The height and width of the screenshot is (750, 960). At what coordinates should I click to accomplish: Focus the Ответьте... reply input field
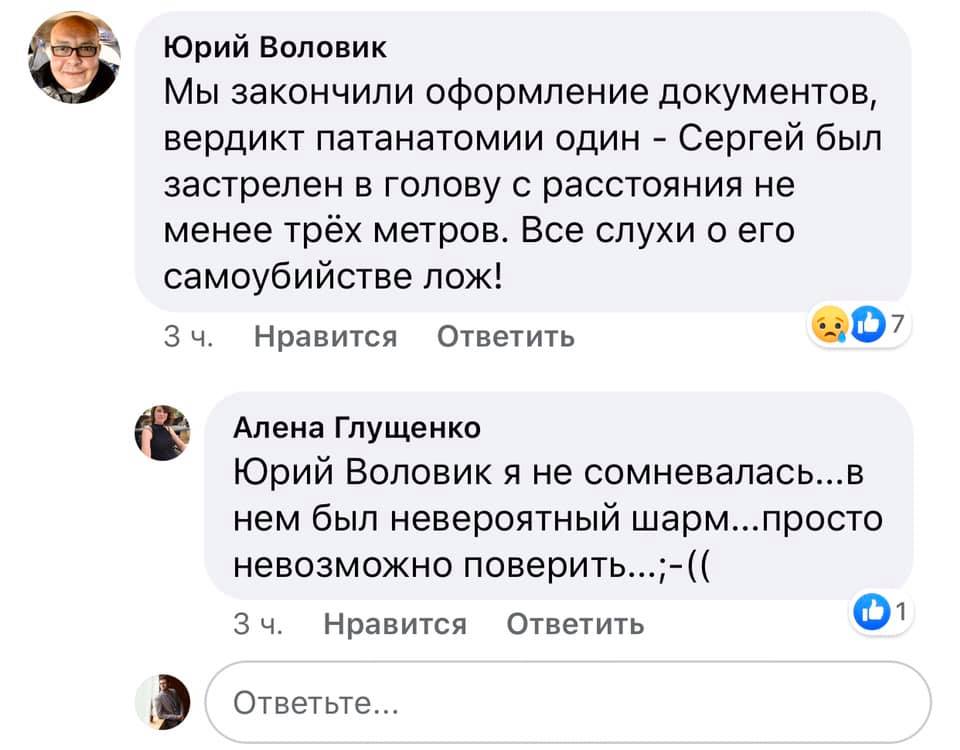point(568,702)
